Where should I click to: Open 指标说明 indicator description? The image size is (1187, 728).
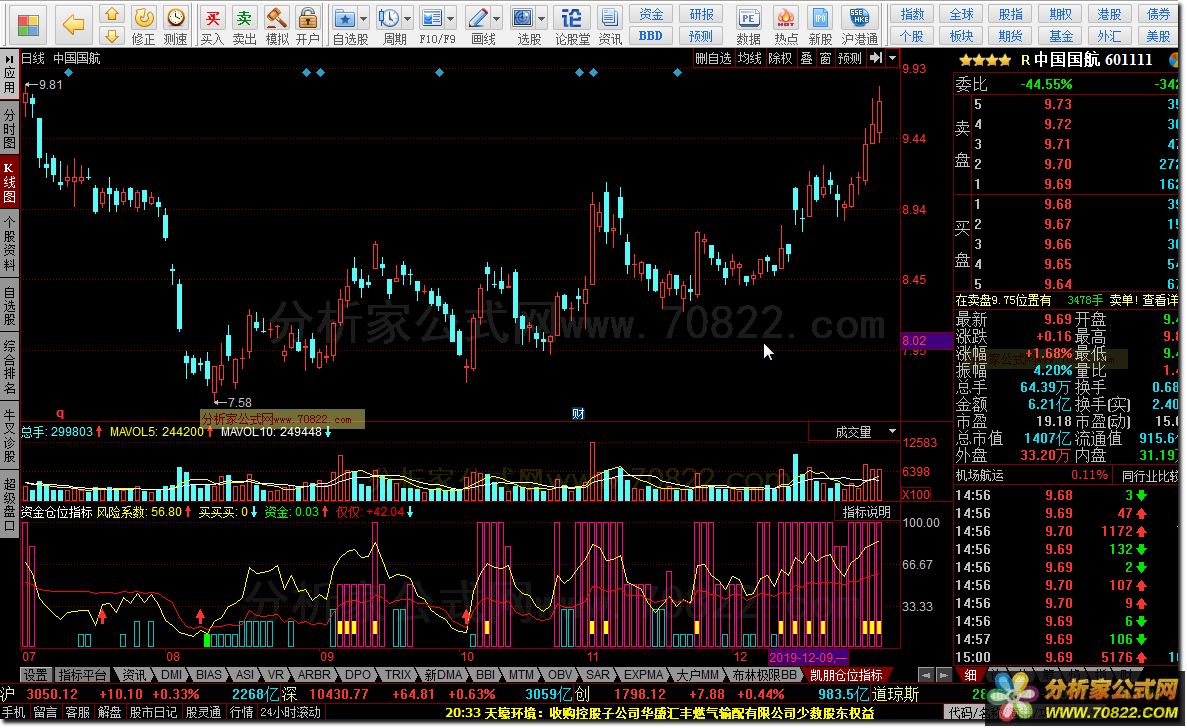pyautogui.click(x=866, y=512)
